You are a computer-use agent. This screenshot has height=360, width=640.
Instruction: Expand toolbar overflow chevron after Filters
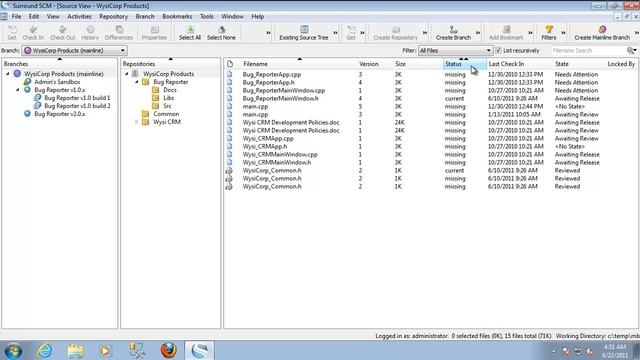click(x=563, y=33)
